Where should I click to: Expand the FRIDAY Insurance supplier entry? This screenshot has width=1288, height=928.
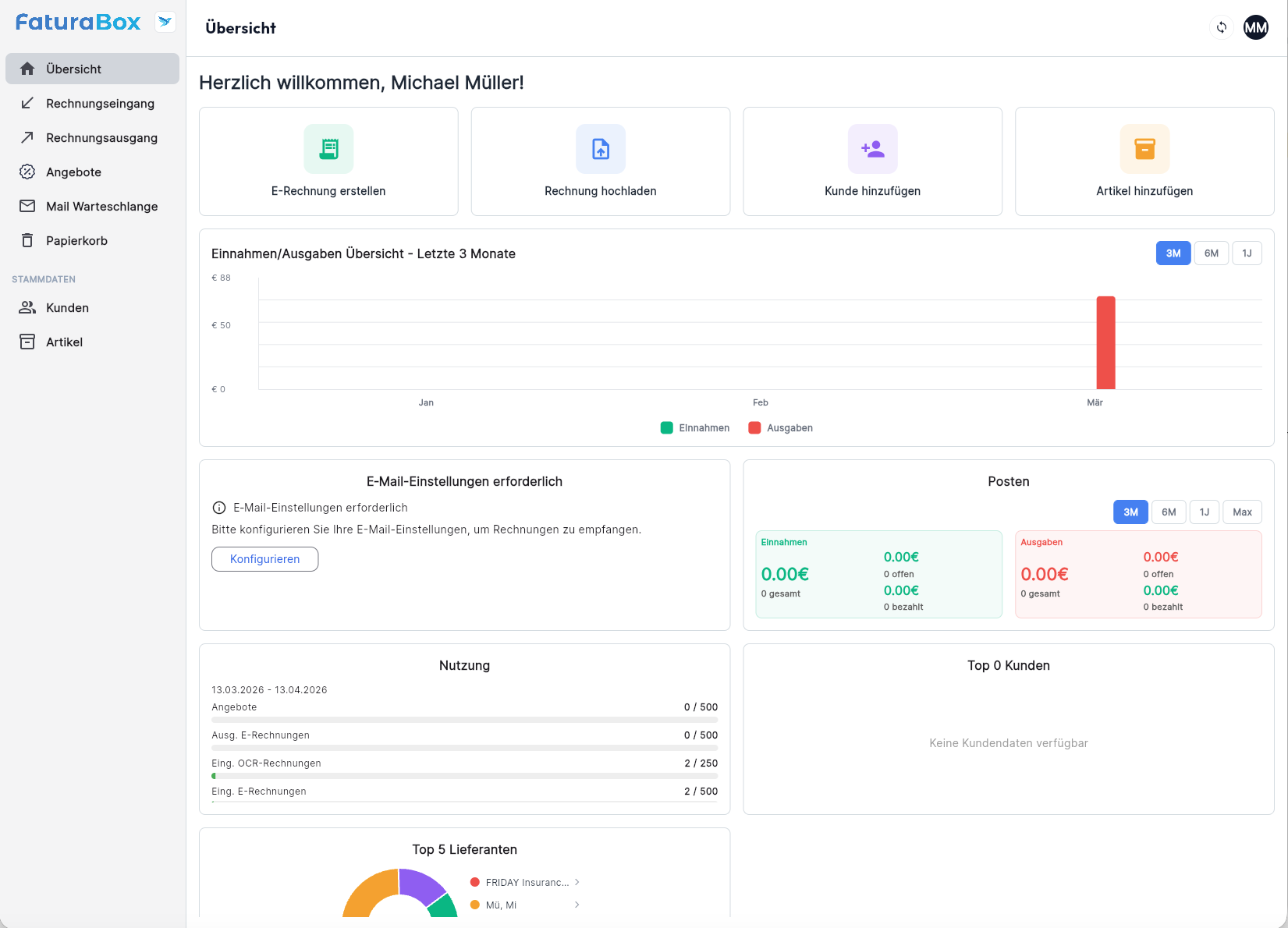click(577, 882)
